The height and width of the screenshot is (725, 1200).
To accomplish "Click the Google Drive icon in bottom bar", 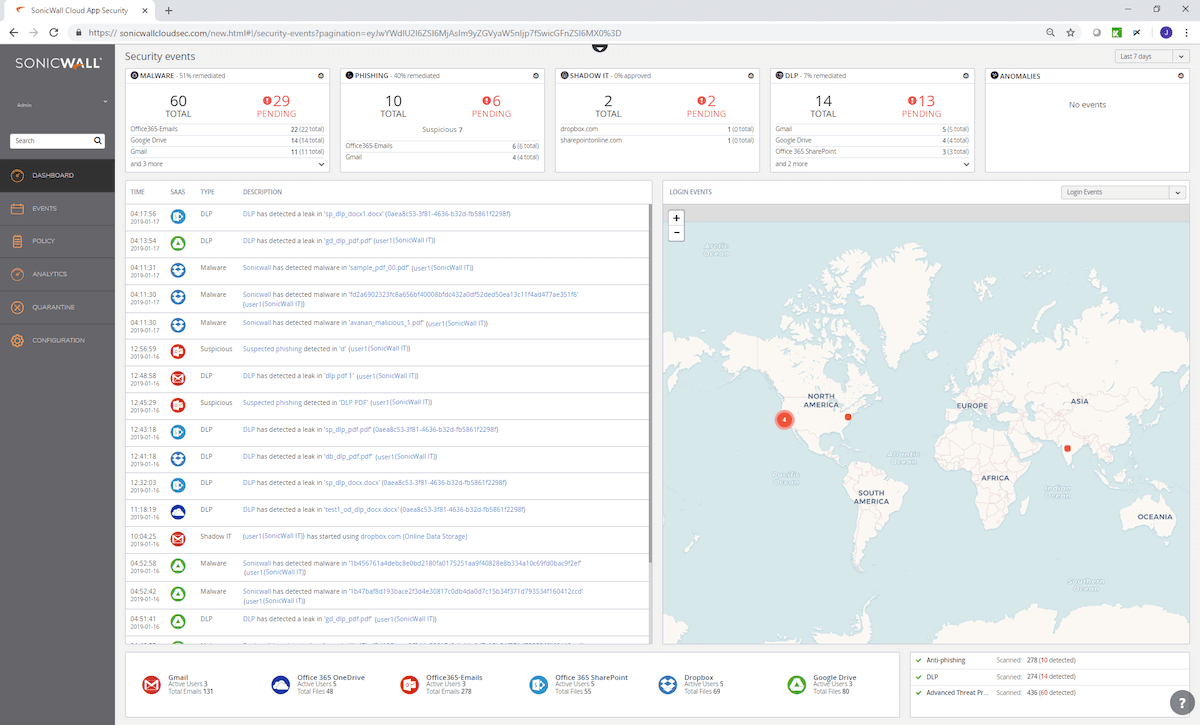I will coord(797,685).
